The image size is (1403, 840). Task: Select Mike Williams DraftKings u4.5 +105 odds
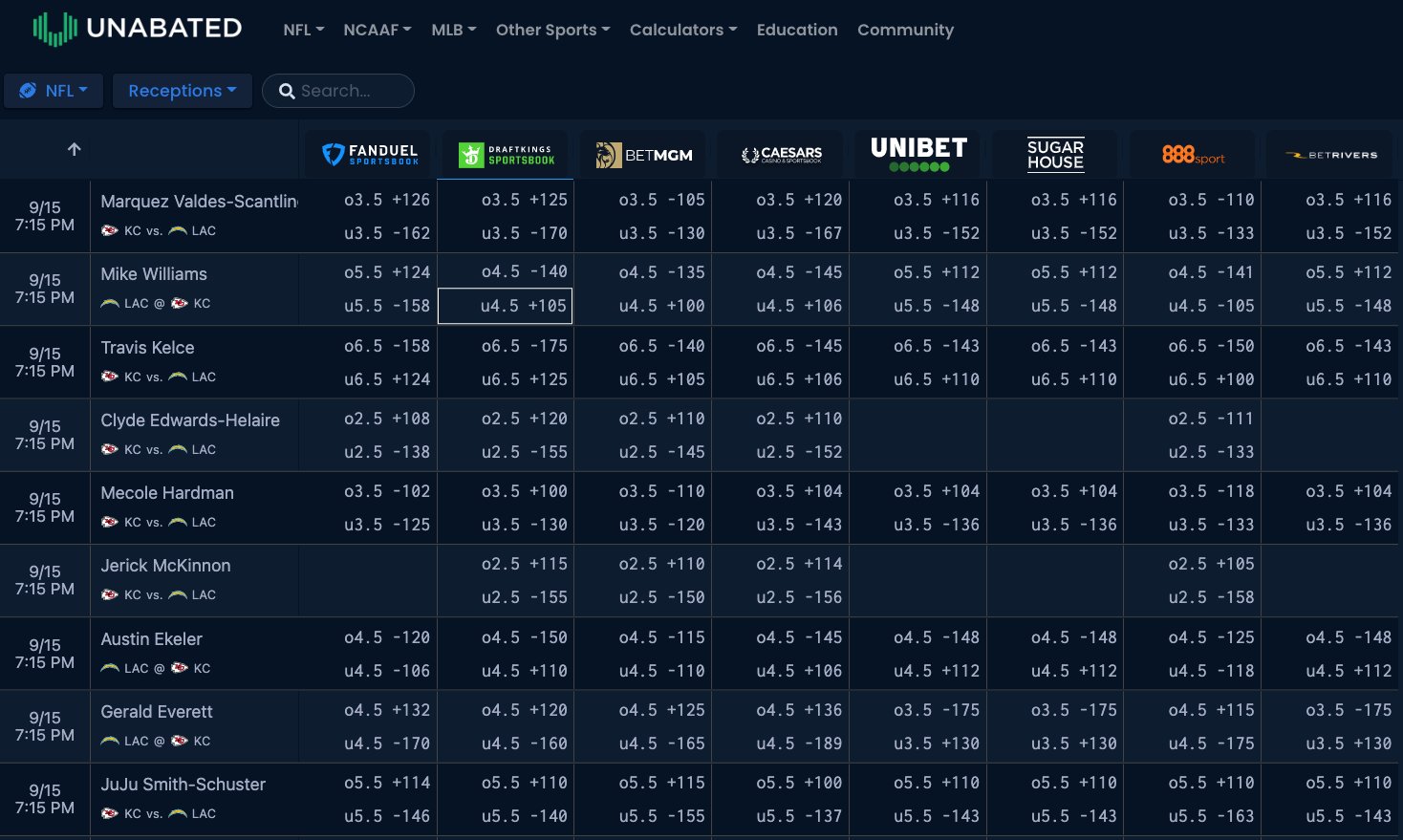click(x=506, y=307)
